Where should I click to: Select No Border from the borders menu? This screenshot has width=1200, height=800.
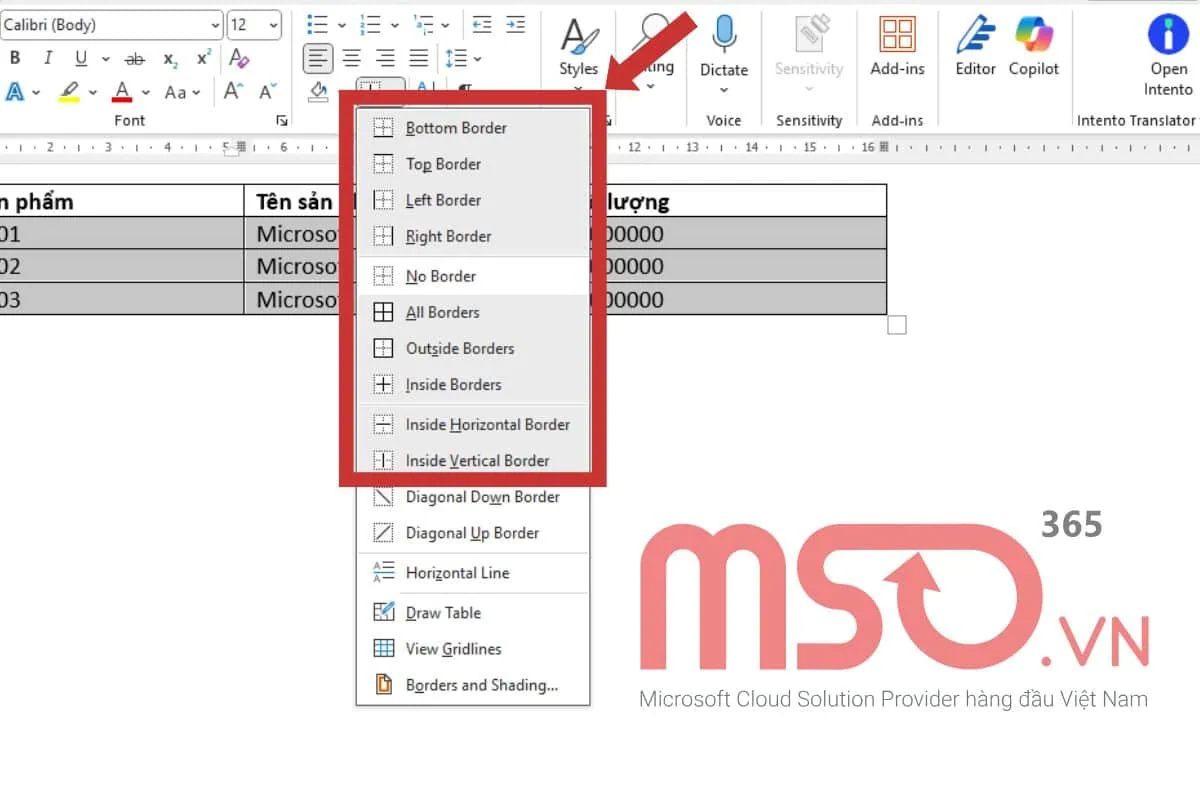pos(441,276)
